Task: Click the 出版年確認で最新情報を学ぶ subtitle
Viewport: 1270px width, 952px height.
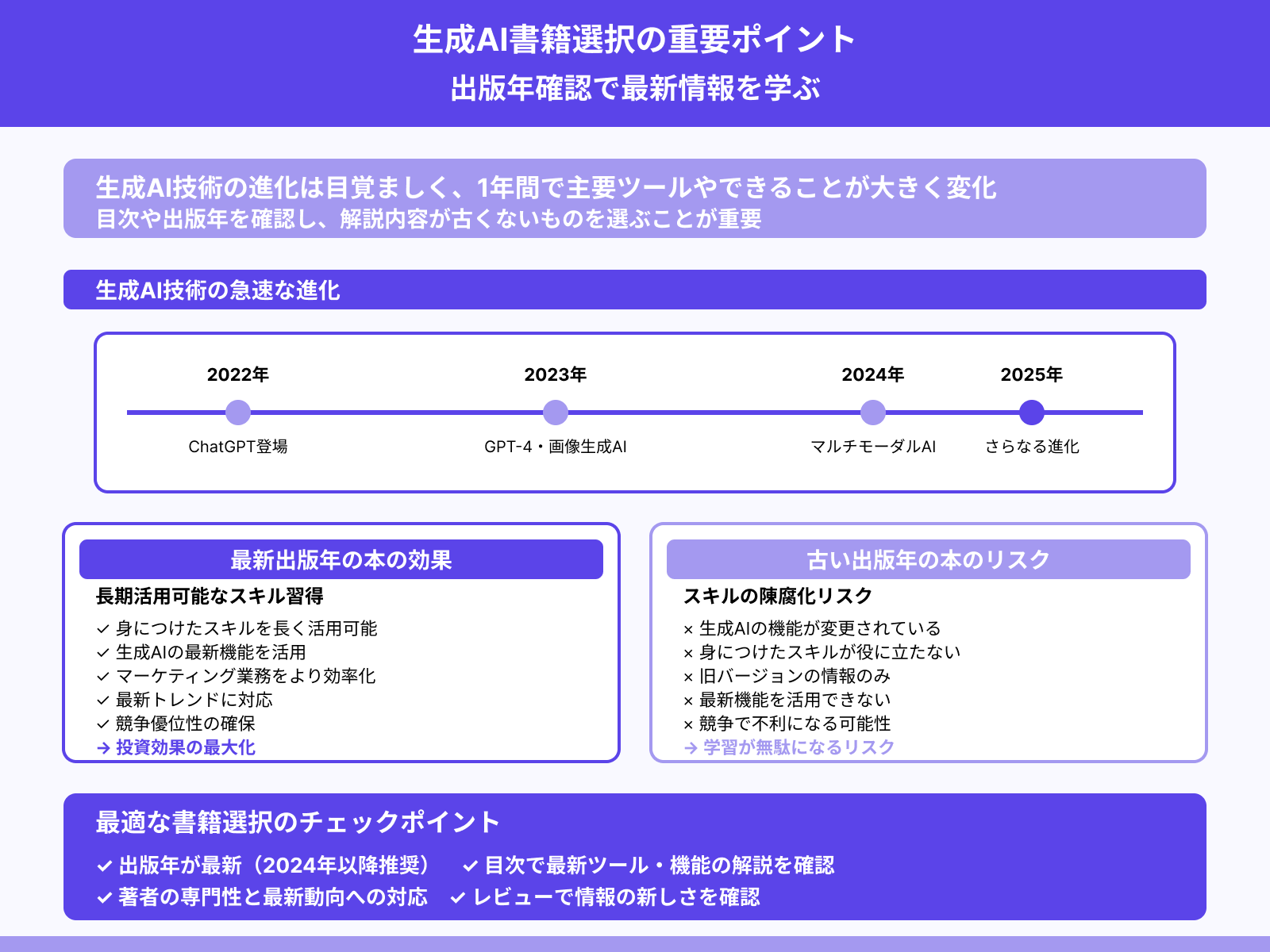Action: pos(635,88)
